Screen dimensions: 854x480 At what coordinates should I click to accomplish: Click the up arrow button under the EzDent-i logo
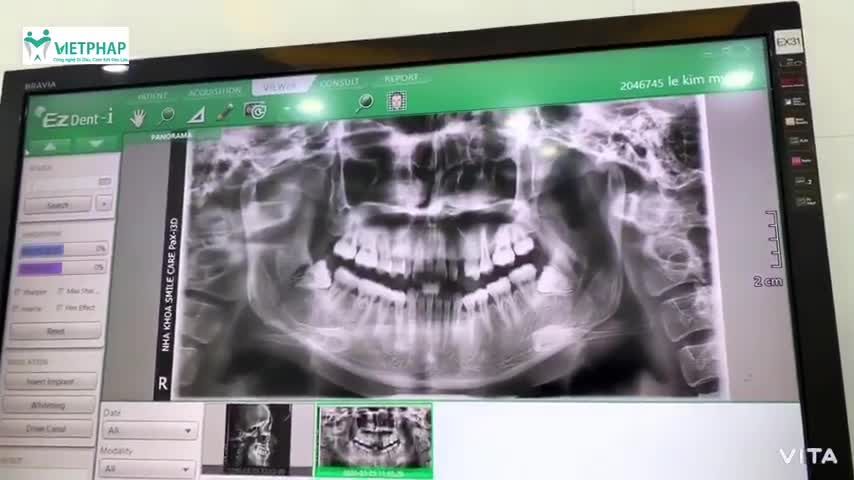coord(50,146)
